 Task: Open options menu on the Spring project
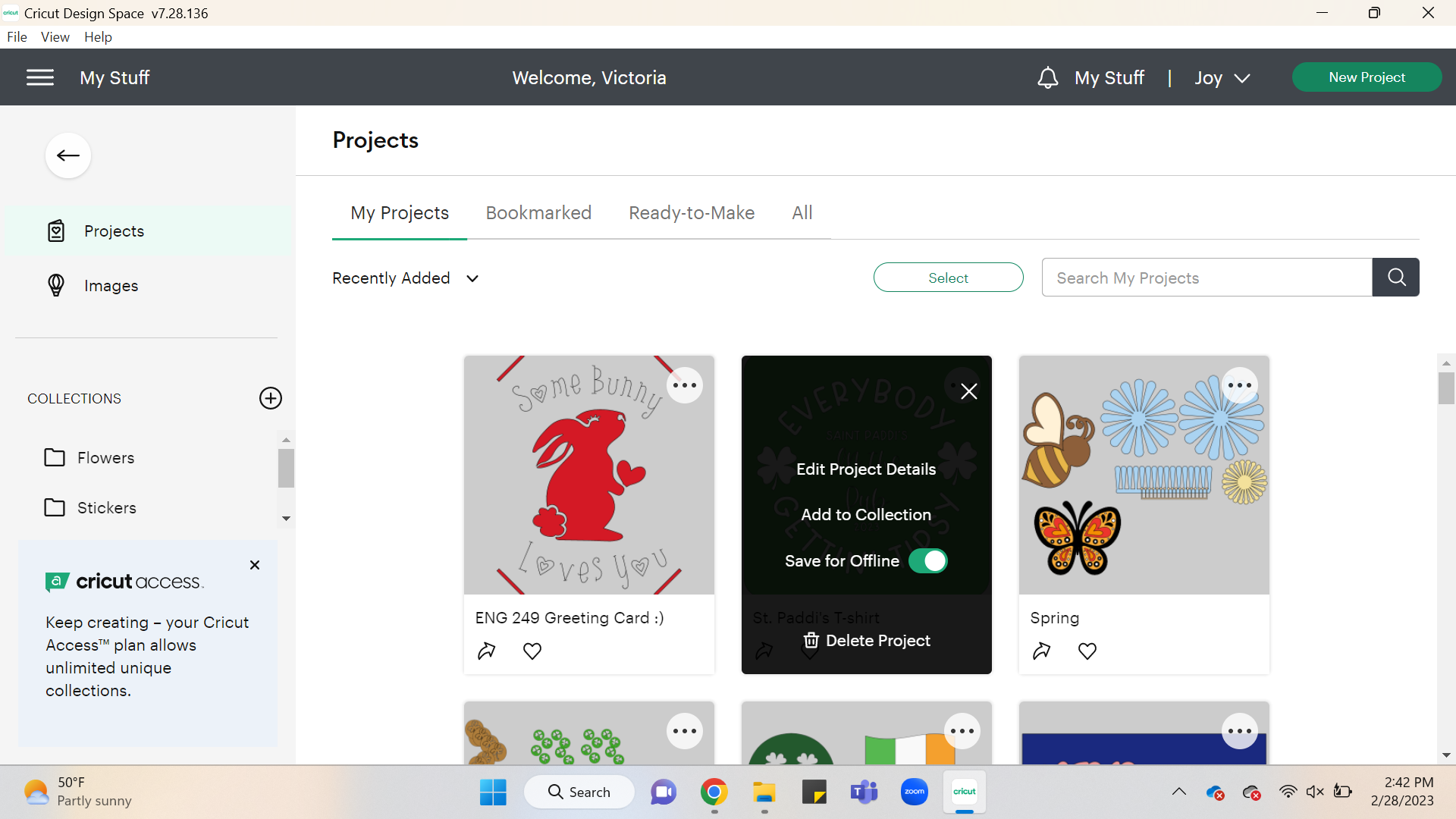coord(1240,385)
